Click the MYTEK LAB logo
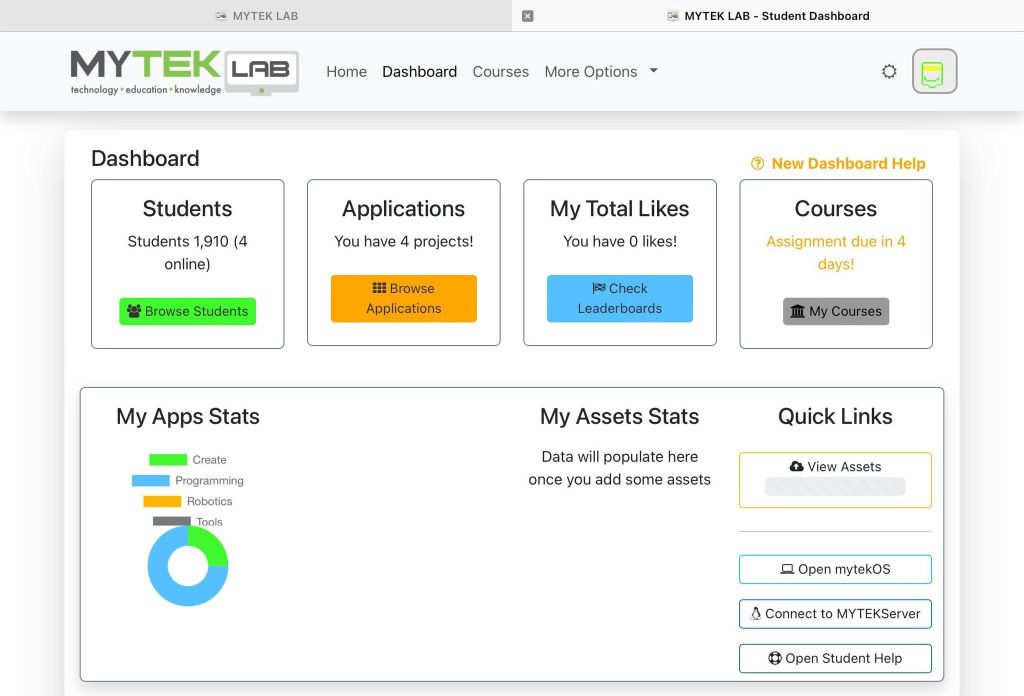Image resolution: width=1024 pixels, height=696 pixels. 184,72
